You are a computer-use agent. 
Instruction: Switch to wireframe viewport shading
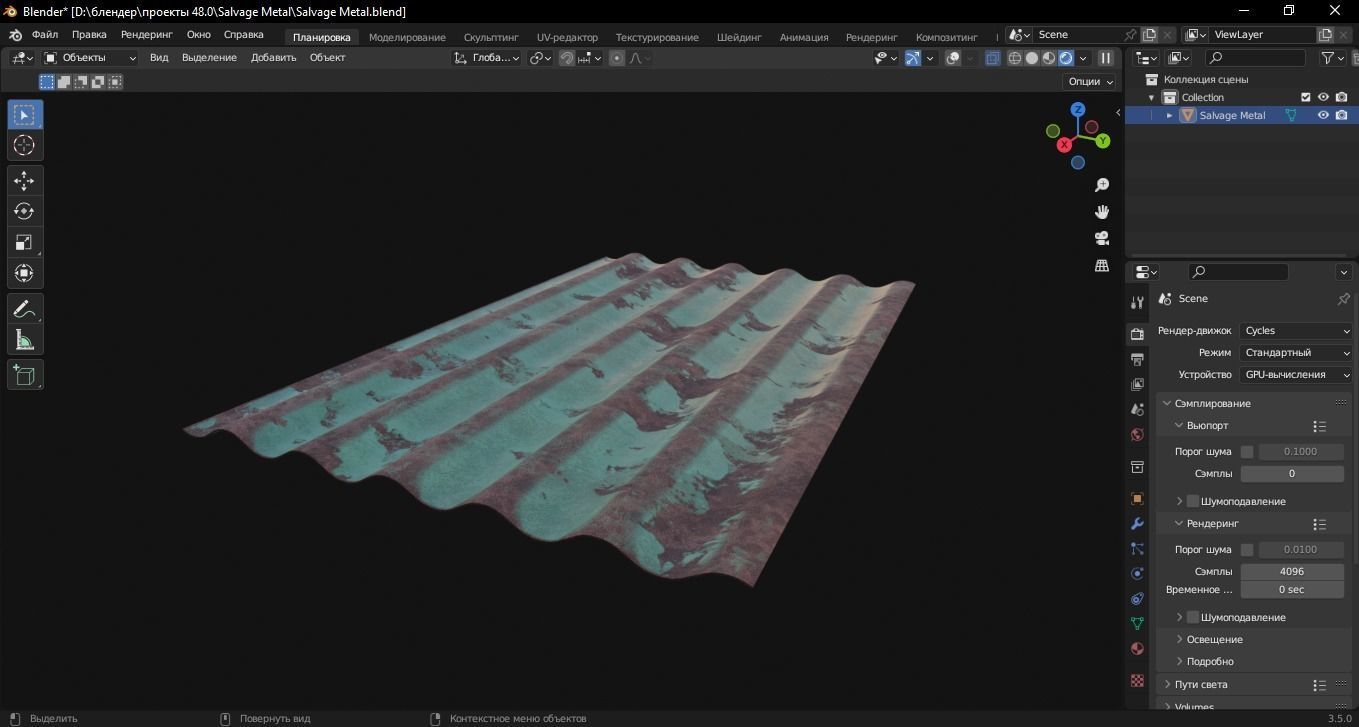tap(1015, 58)
